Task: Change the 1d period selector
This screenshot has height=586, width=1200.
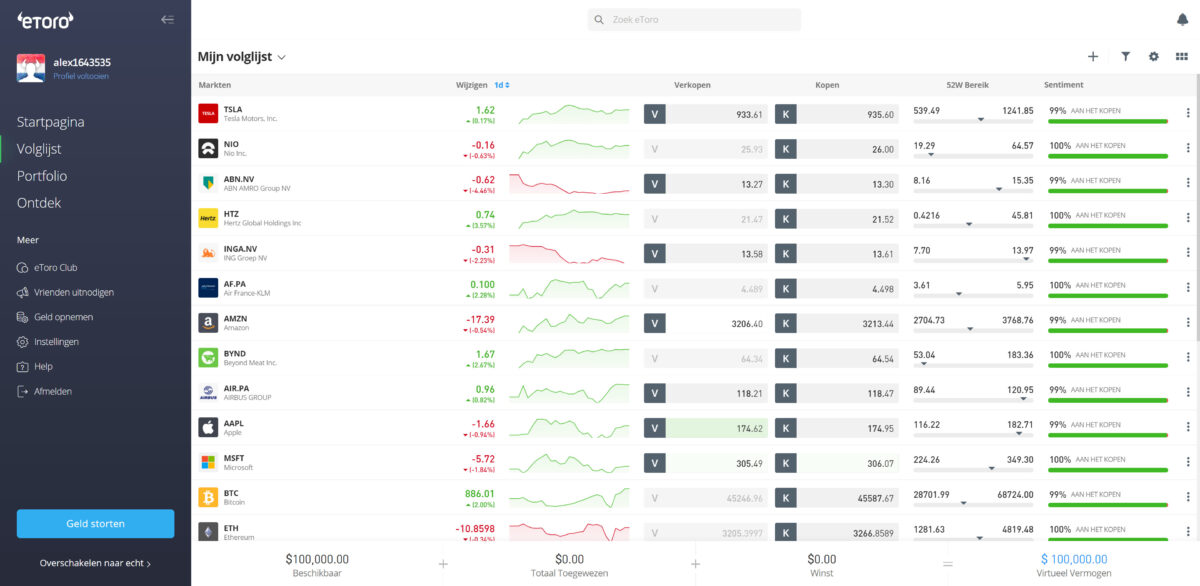Action: [502, 85]
